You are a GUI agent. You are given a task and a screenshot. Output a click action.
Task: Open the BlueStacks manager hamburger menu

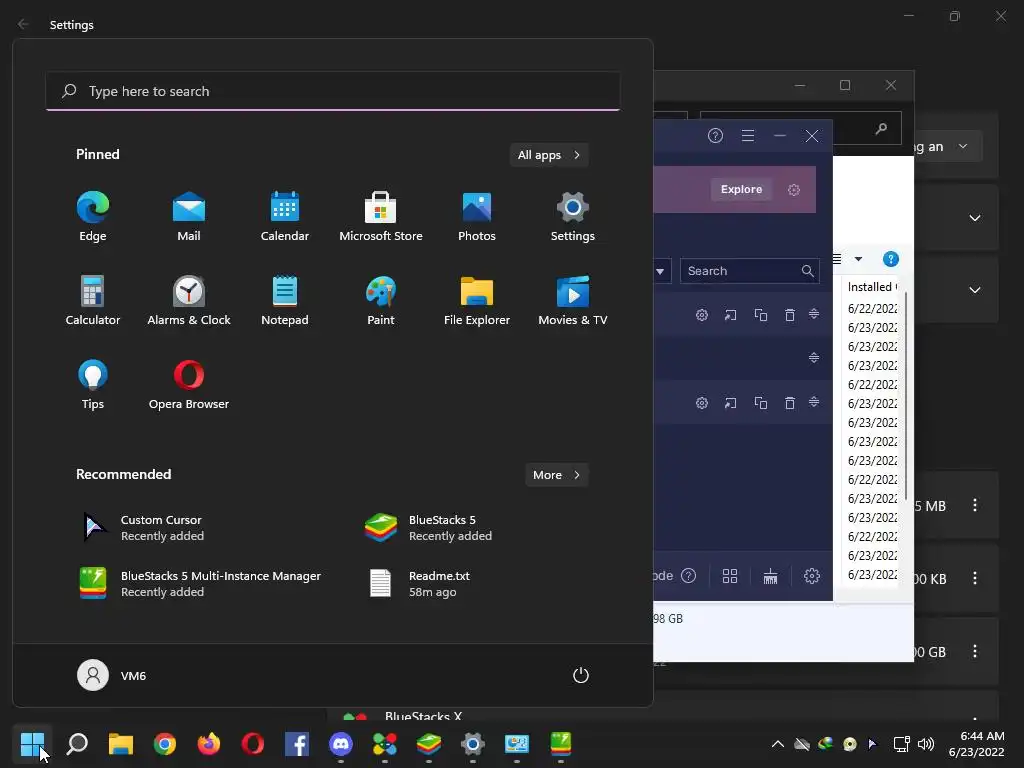[748, 136]
